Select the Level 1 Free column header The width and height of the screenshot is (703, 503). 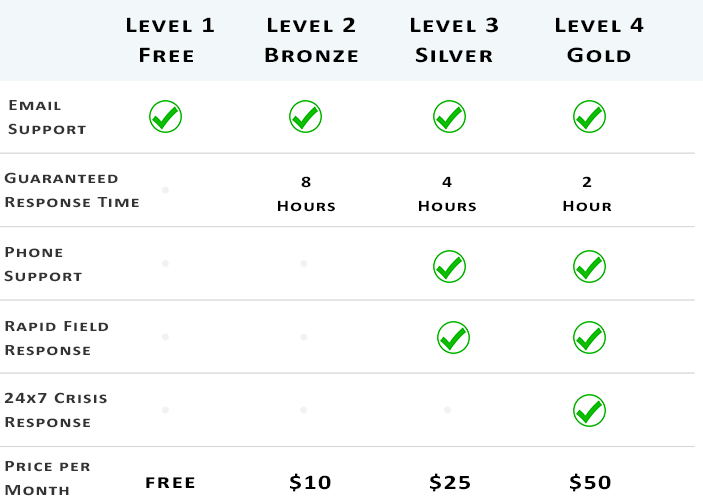pos(170,40)
